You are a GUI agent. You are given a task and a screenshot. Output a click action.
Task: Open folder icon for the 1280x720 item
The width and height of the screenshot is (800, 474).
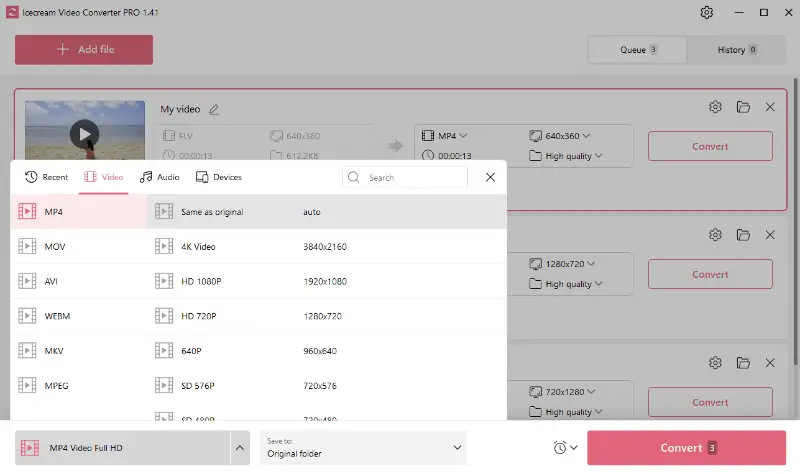pos(743,235)
